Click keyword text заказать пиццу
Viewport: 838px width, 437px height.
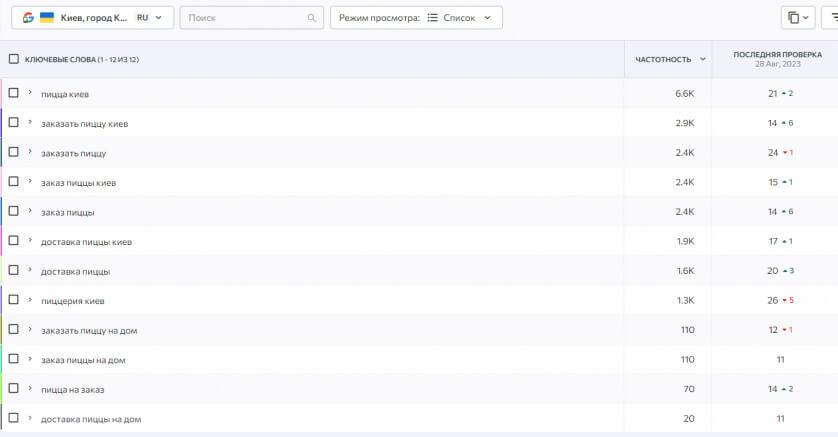pos(74,154)
